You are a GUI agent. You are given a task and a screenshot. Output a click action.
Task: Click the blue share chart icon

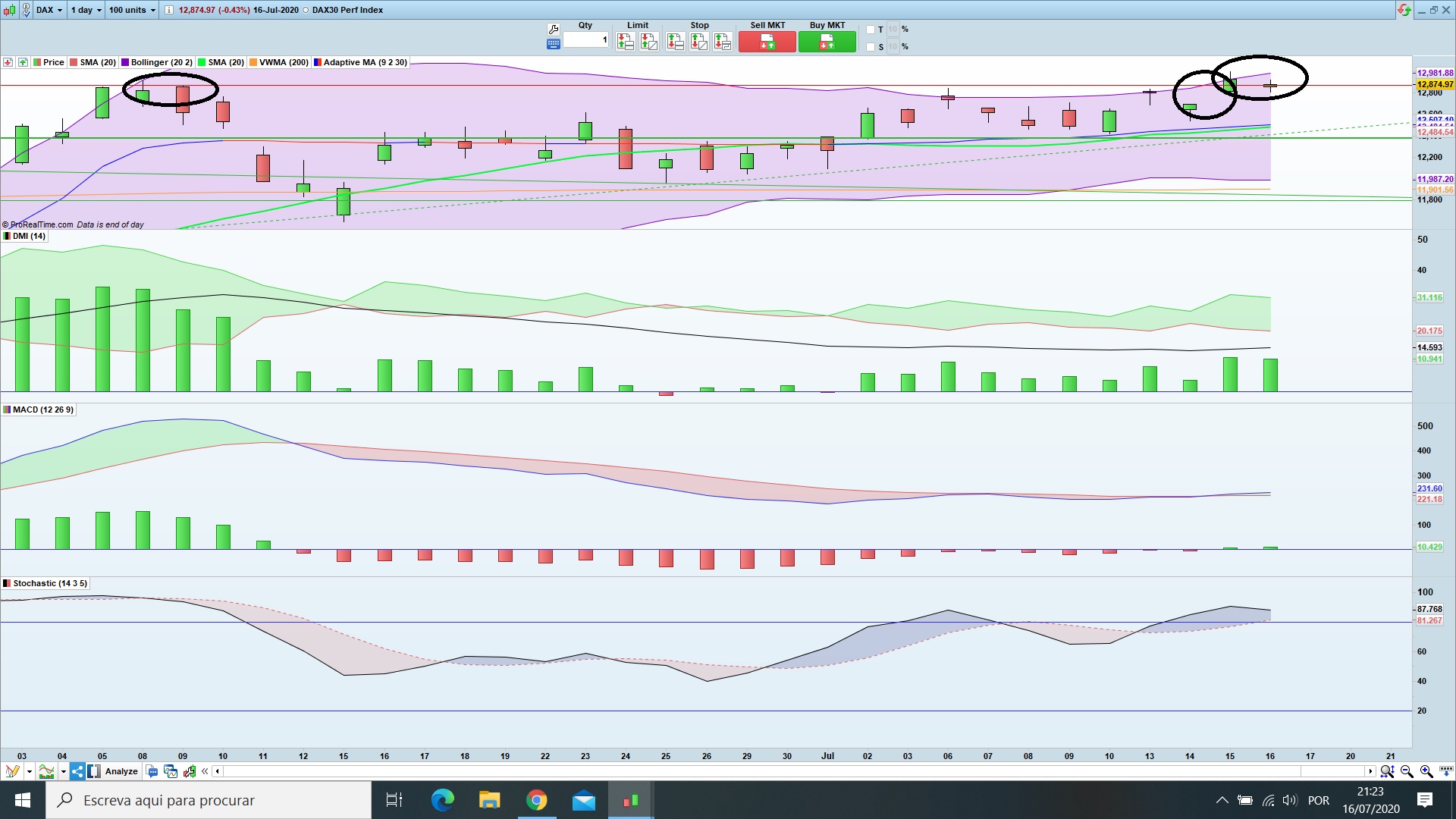pyautogui.click(x=77, y=771)
